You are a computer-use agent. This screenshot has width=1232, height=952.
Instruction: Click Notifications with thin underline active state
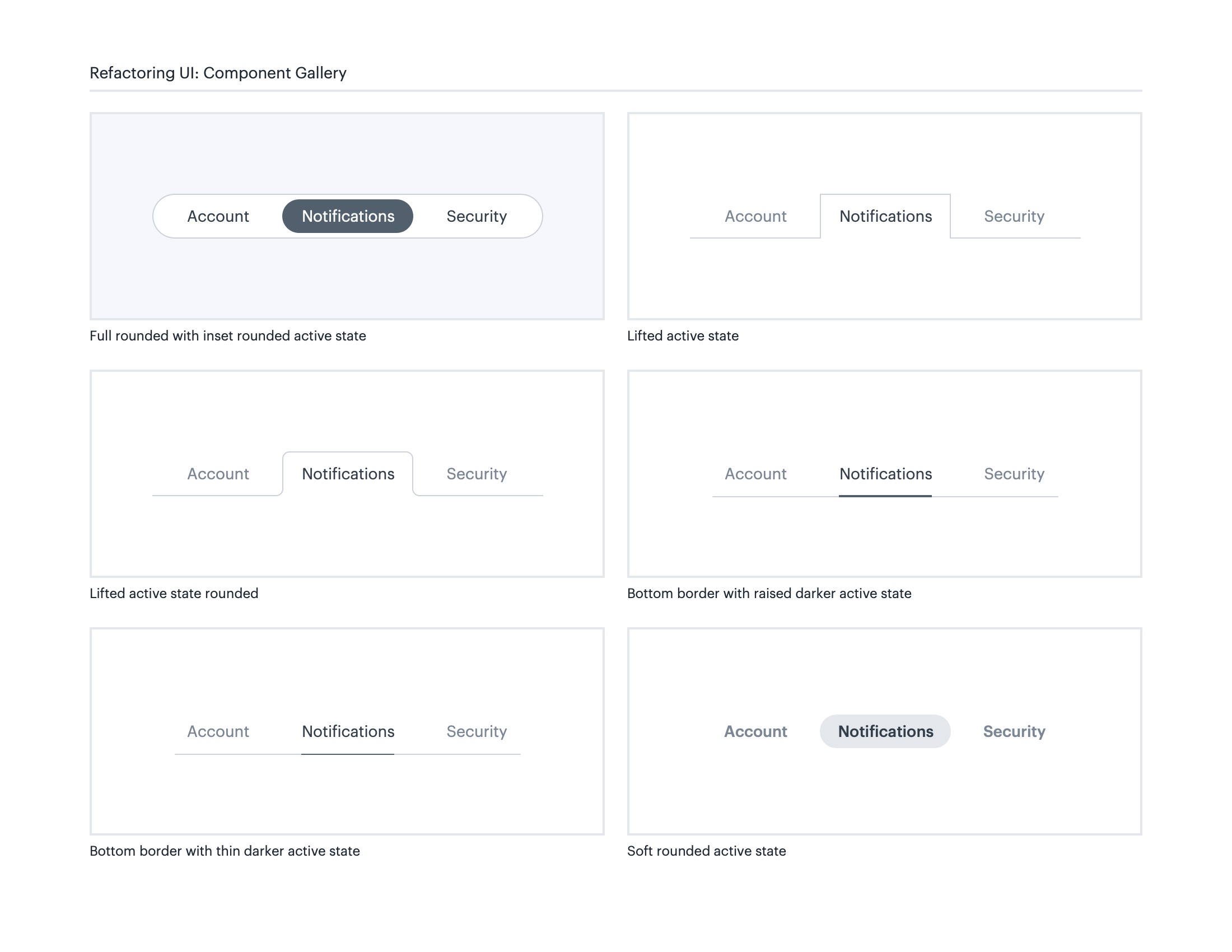(348, 731)
